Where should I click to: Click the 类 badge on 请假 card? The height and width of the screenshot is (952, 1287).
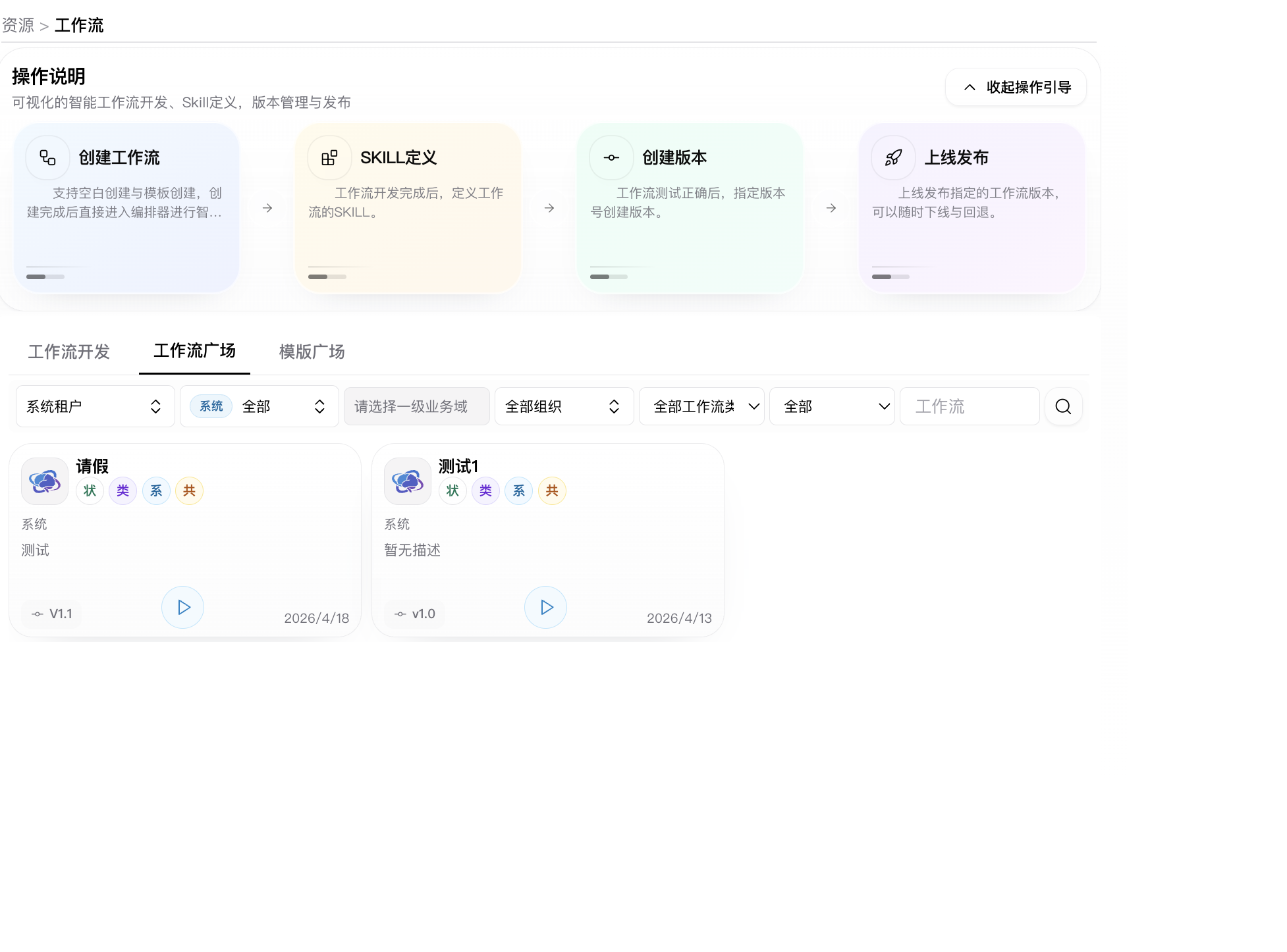pos(123,490)
